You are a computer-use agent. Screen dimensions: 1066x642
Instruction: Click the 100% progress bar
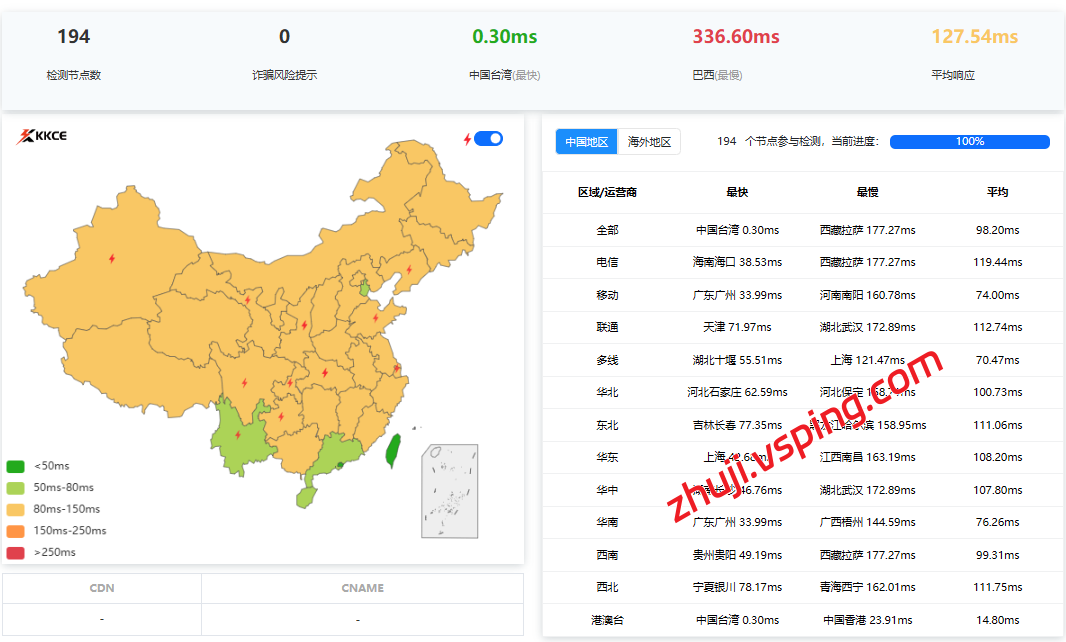969,142
